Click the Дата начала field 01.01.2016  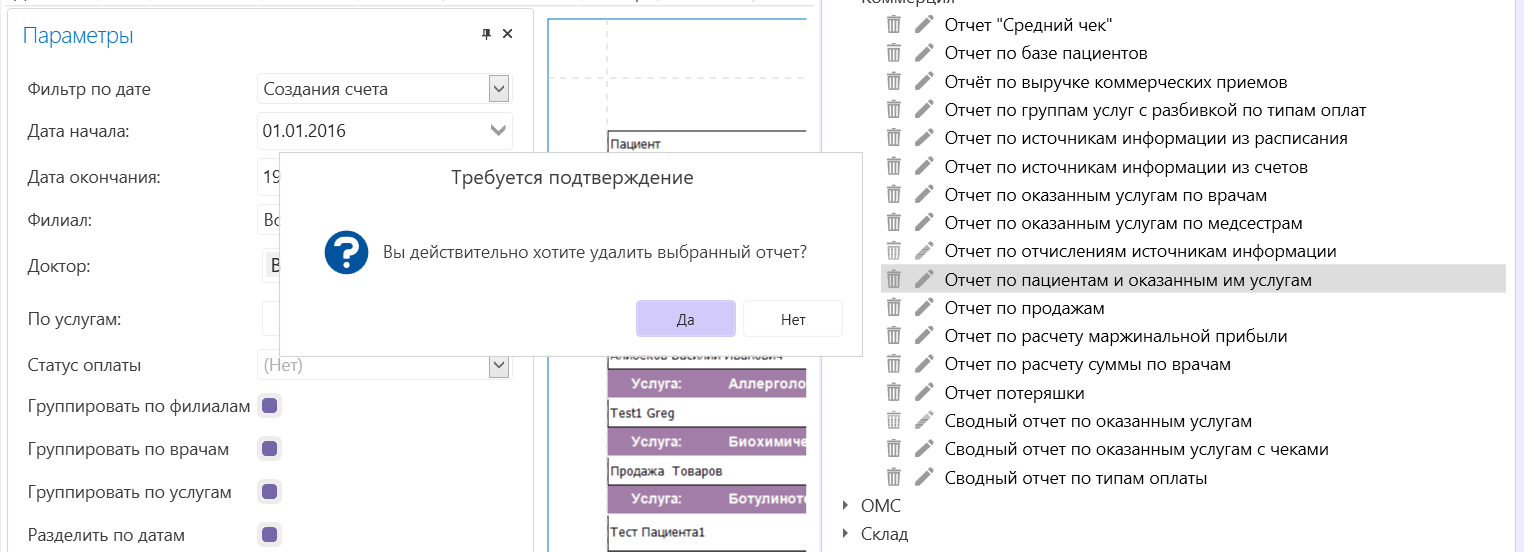[x=385, y=130]
